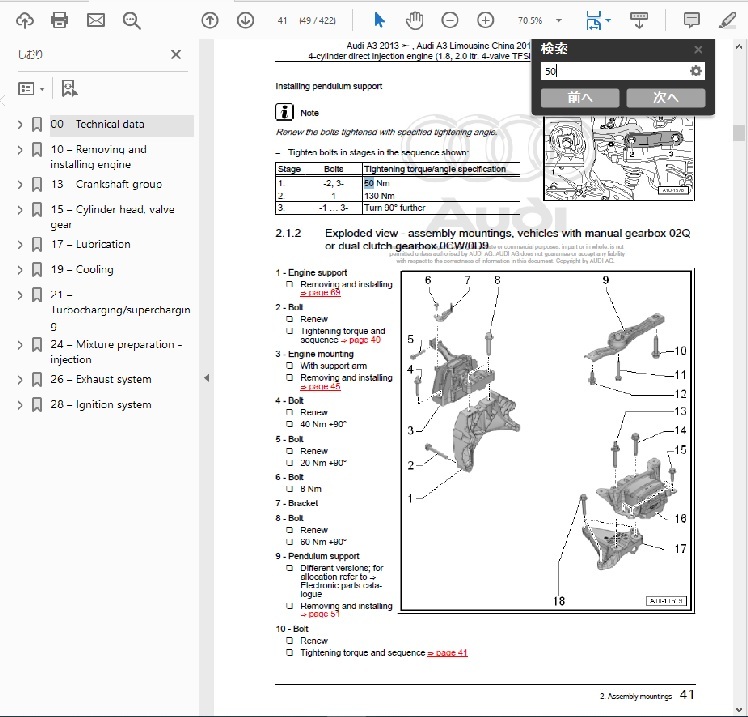Click highlighted 50 Nm table cell
748x717 pixels.
tap(376, 183)
